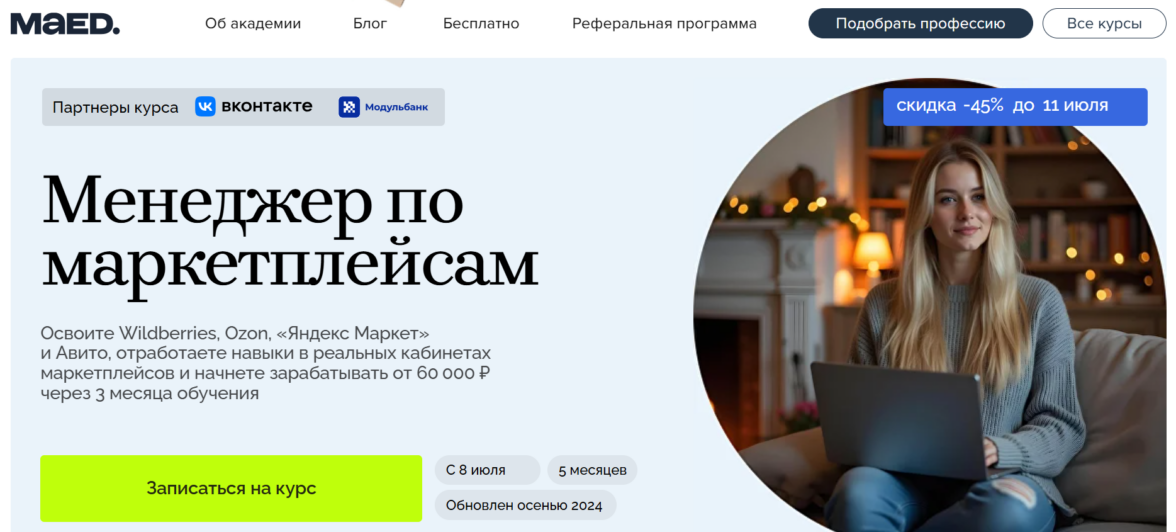Click the Партнеры курса label
1176x532 pixels.
(116, 107)
